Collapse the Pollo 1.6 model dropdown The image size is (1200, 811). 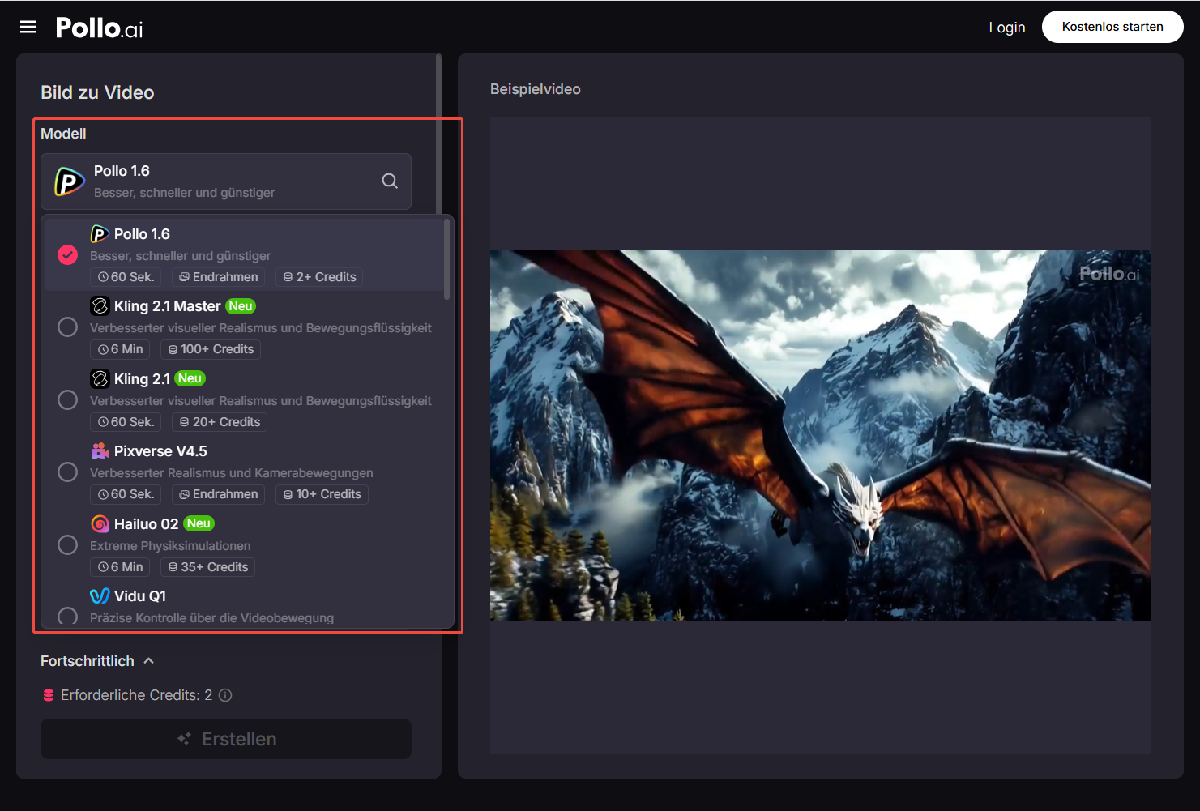tap(225, 181)
